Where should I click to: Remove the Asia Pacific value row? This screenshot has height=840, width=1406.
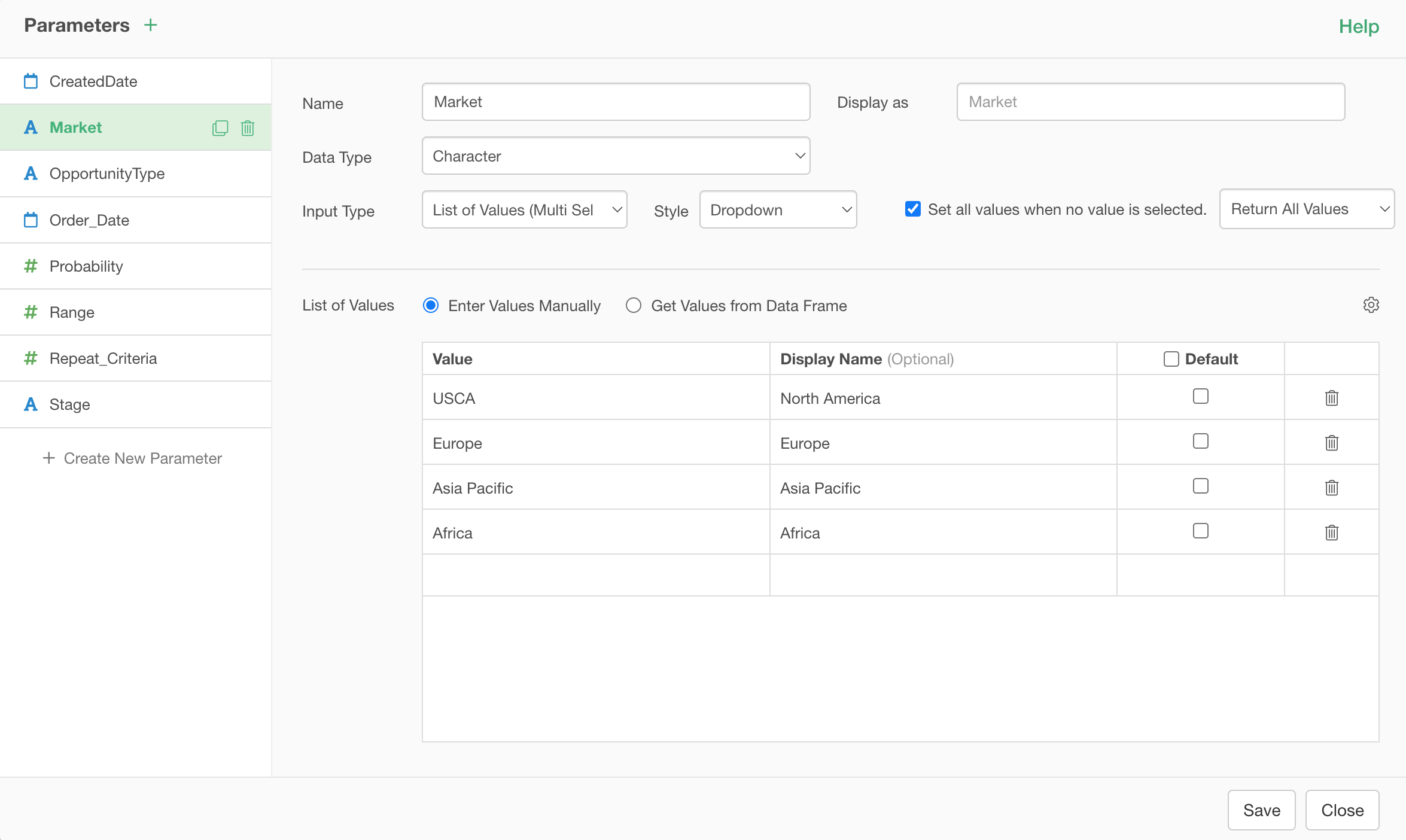tap(1331, 488)
